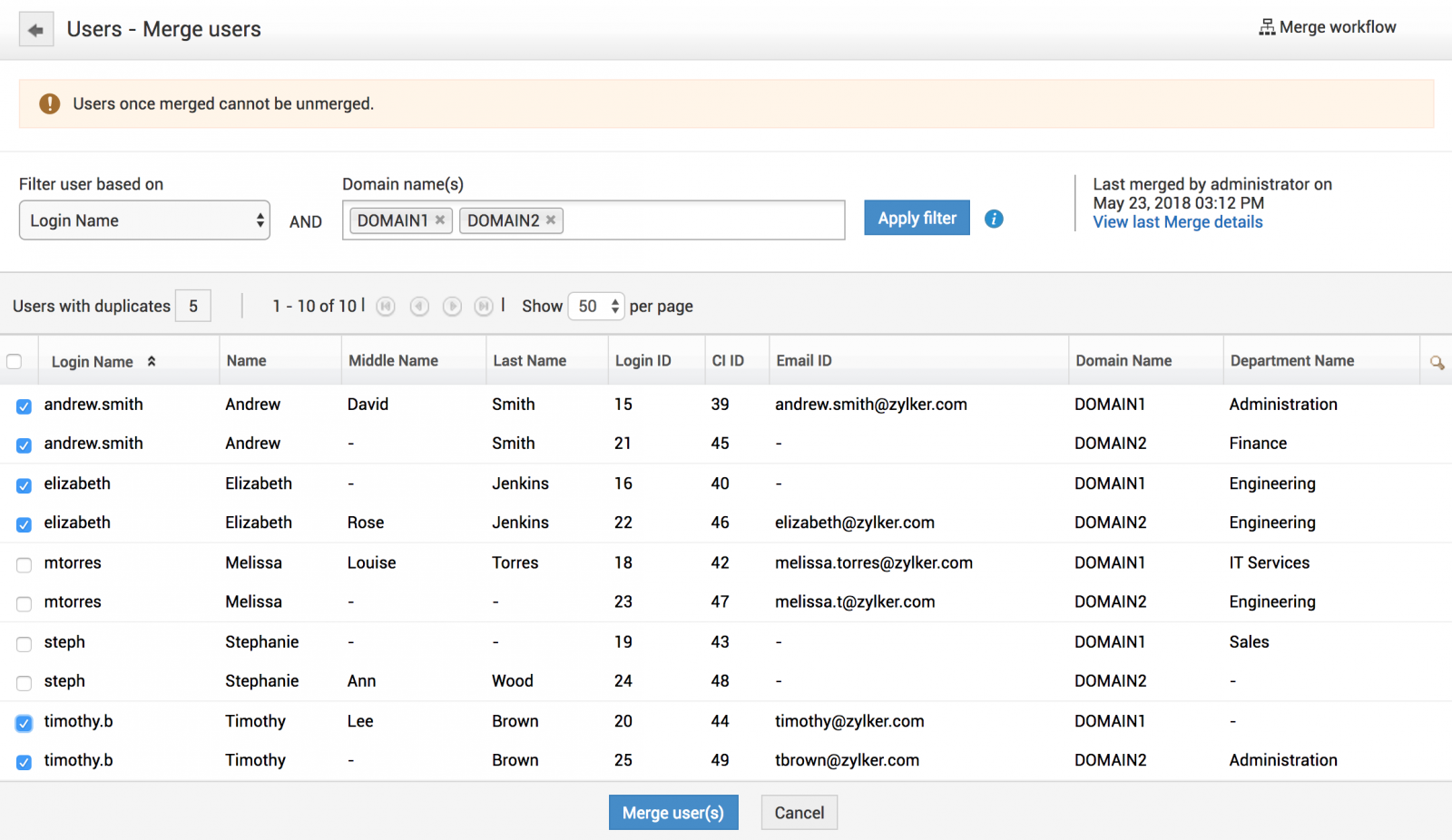Click the blue info icon beside Apply filter
Image resolution: width=1452 pixels, height=840 pixels.
coord(994,219)
